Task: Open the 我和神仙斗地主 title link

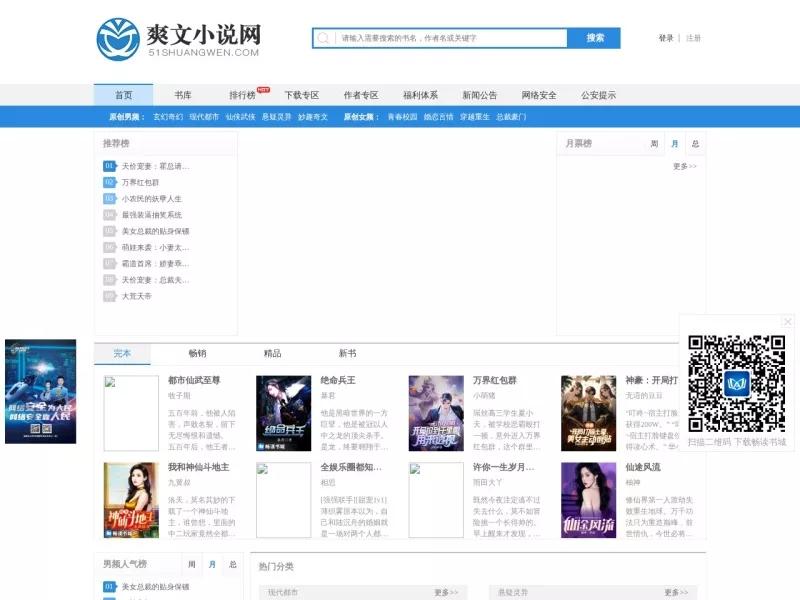Action: click(x=198, y=467)
